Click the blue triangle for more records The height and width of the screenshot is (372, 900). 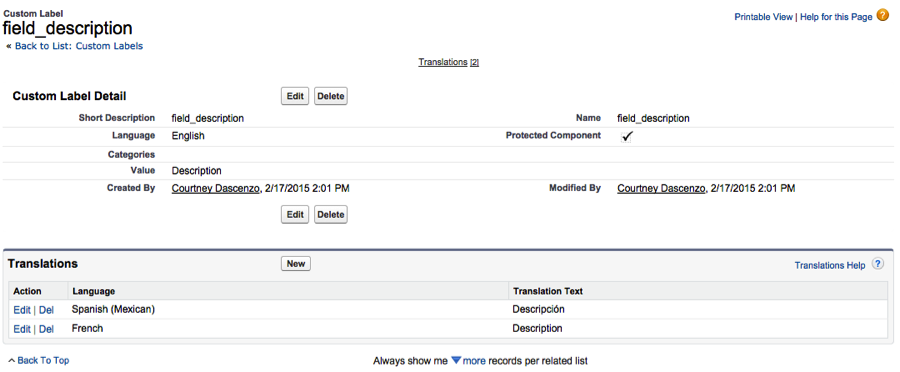[456, 361]
